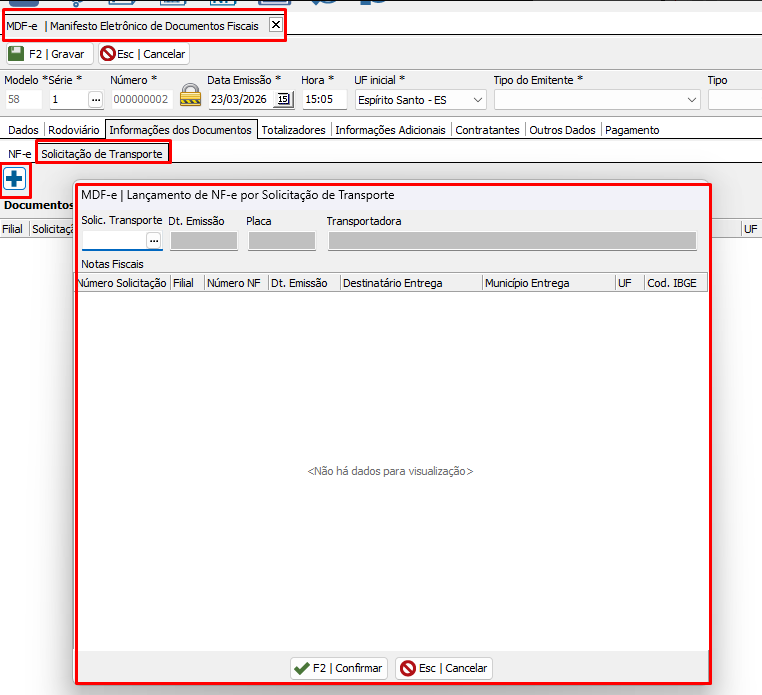
Task: Click into the Solic. Transporte input field
Action: [114, 240]
